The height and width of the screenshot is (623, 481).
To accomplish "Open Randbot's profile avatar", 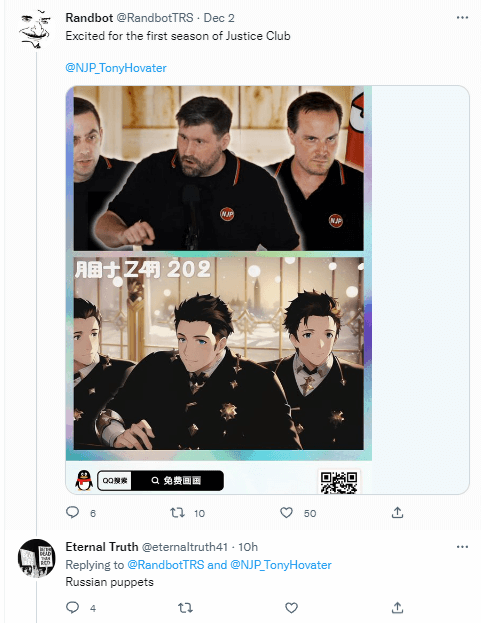I will click(x=36, y=29).
